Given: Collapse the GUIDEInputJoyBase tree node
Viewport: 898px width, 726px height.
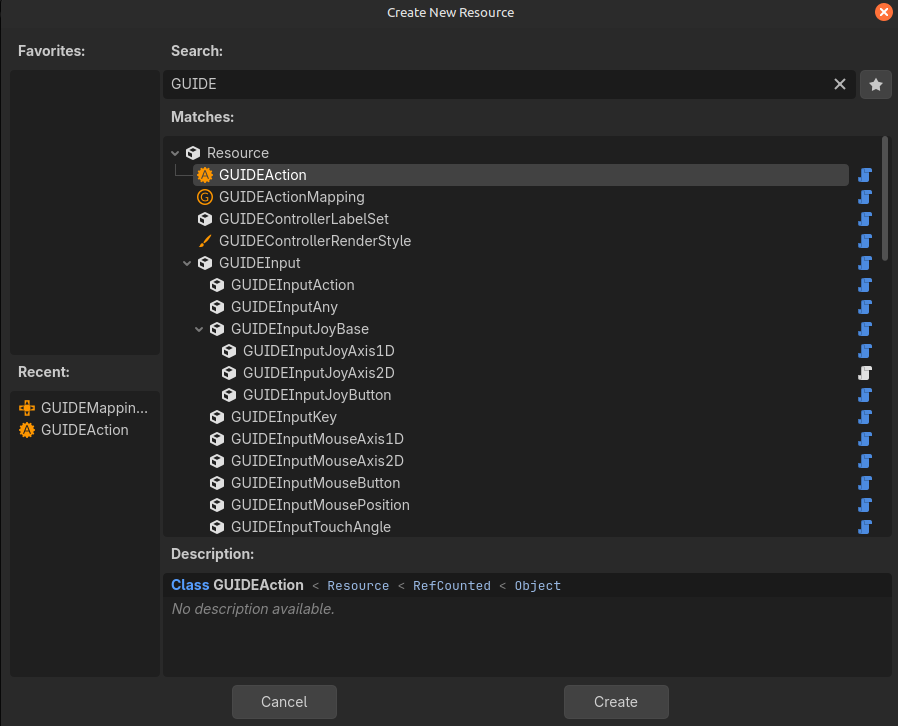Looking at the screenshot, I should (x=199, y=329).
